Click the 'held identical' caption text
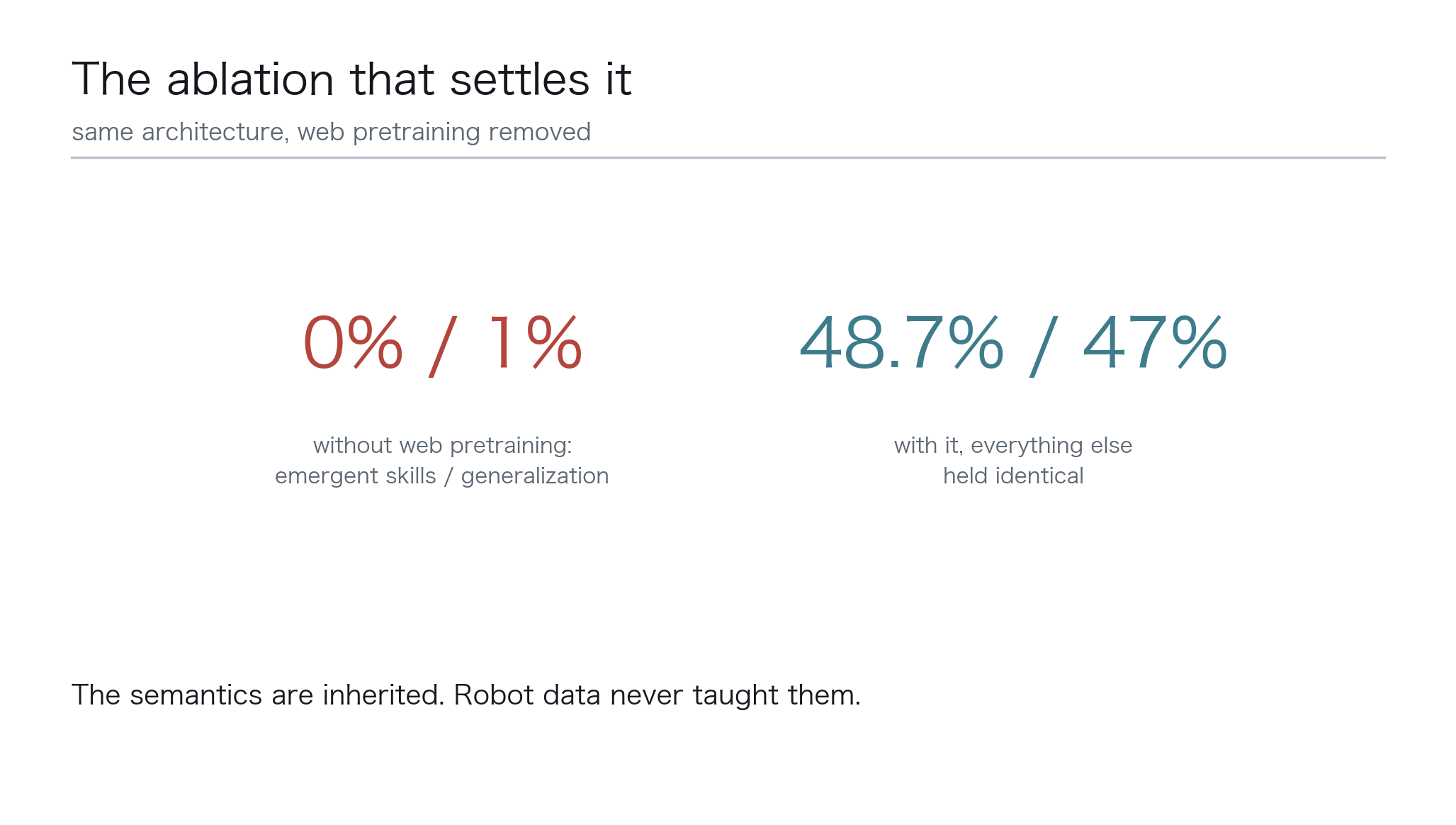The height and width of the screenshot is (825, 1456). 1013,476
